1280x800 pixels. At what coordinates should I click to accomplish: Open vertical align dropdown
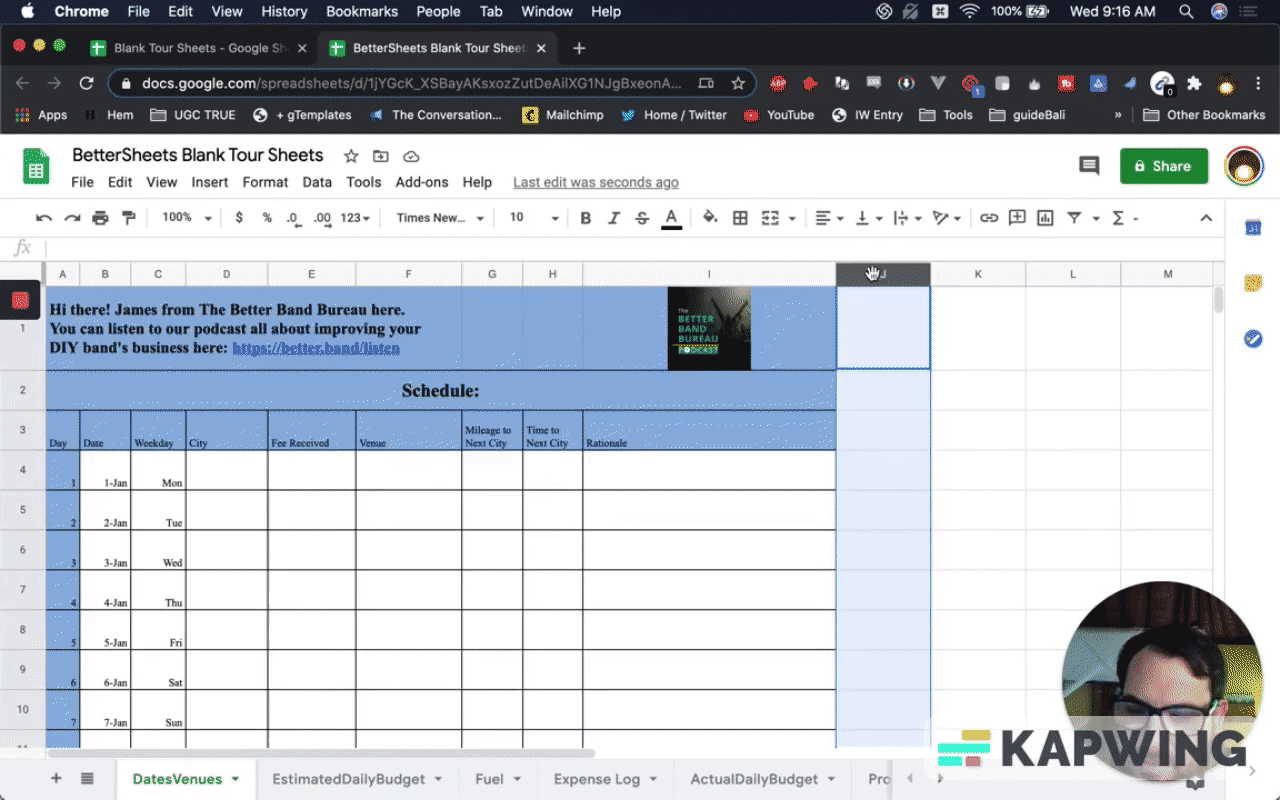870,218
